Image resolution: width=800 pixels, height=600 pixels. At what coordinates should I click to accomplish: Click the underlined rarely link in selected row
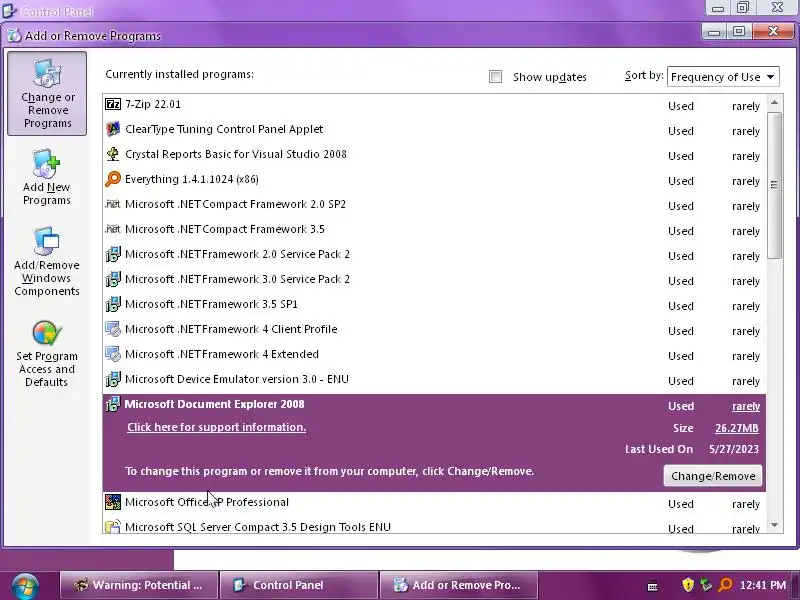click(746, 407)
